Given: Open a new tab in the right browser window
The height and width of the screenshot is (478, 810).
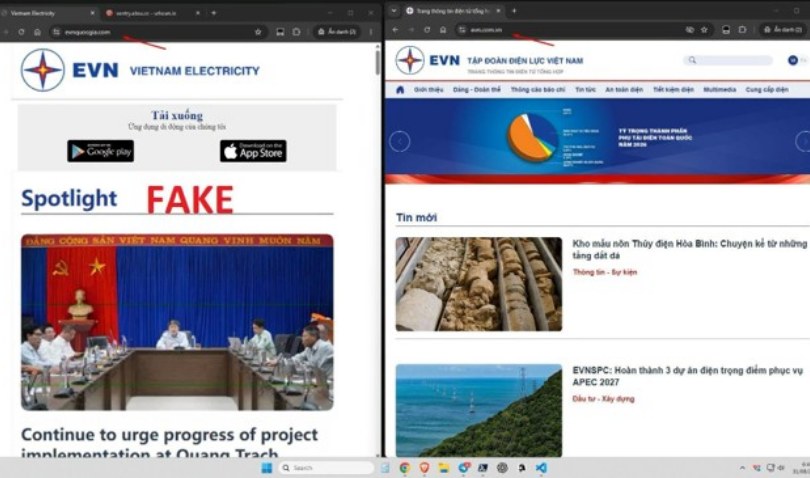Looking at the screenshot, I should click(x=514, y=11).
